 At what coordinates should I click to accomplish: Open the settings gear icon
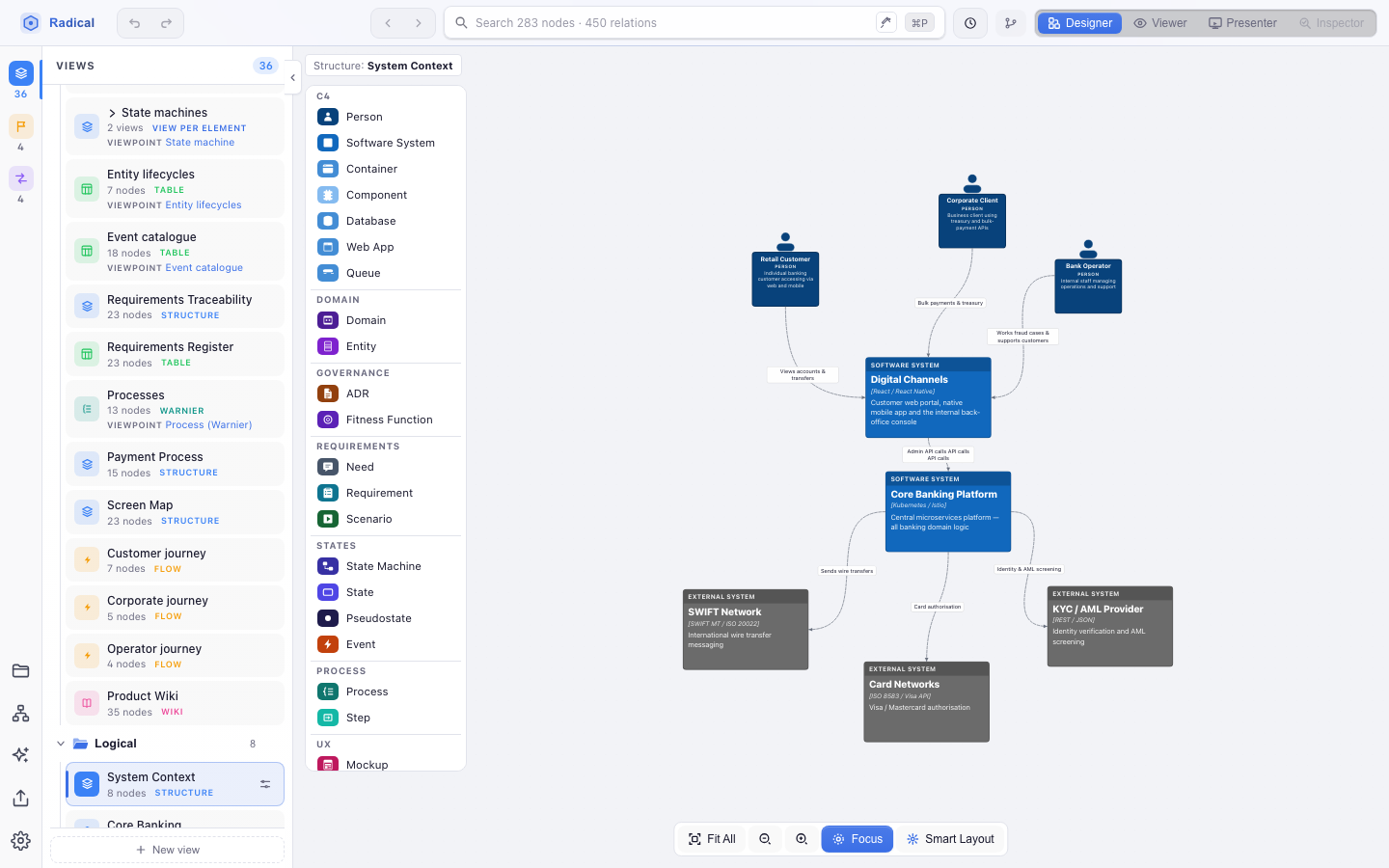(20, 841)
